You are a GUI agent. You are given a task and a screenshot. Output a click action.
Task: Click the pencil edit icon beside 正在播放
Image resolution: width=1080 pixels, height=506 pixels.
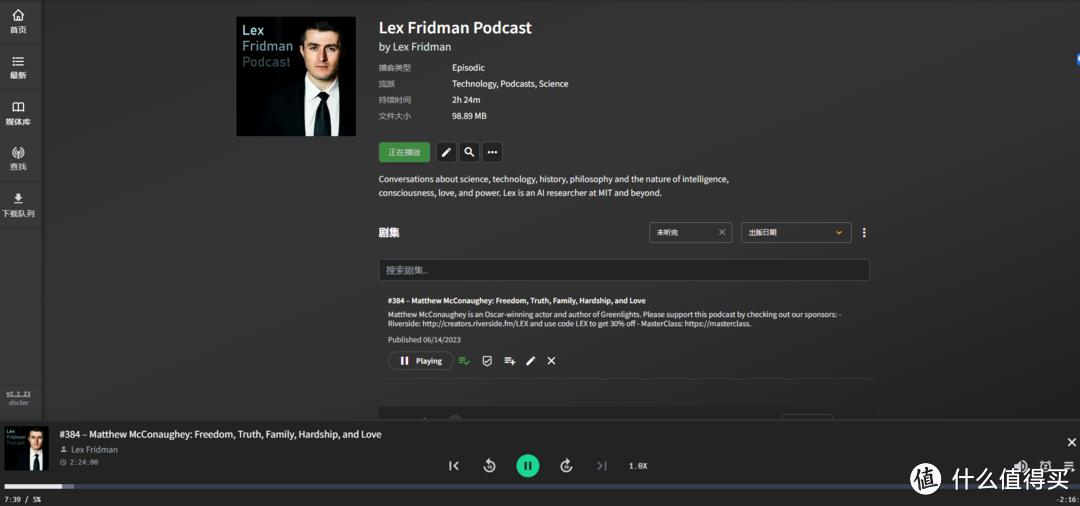click(x=446, y=152)
